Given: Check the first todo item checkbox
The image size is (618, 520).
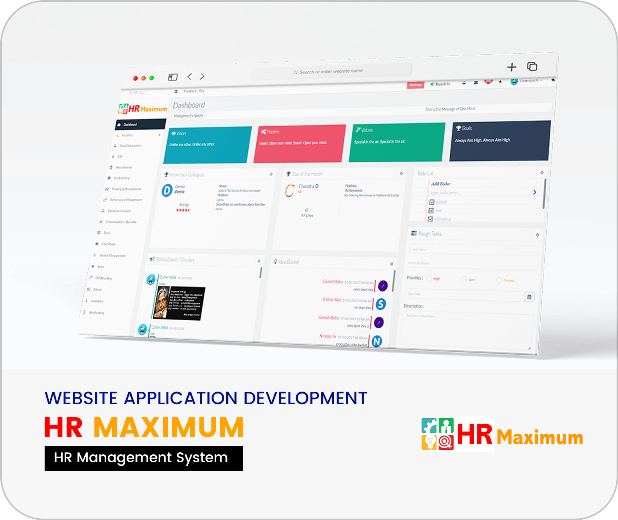Looking at the screenshot, I should pyautogui.click(x=432, y=202).
